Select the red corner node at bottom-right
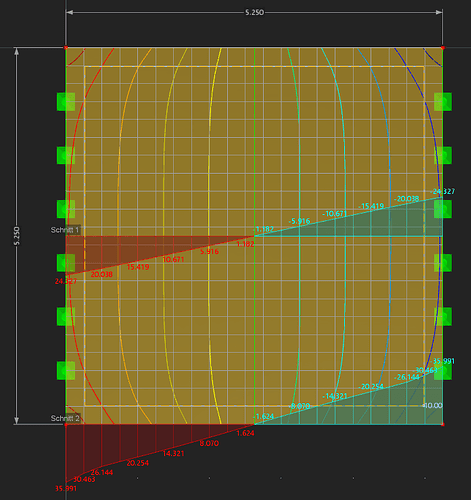 (x=443, y=424)
